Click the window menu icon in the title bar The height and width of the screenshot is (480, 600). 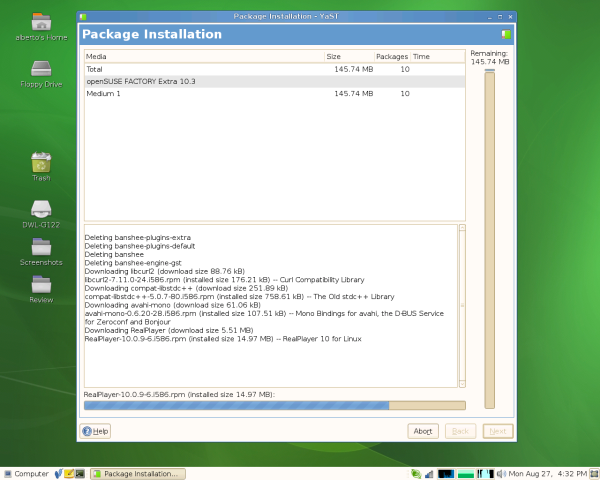[x=83, y=16]
